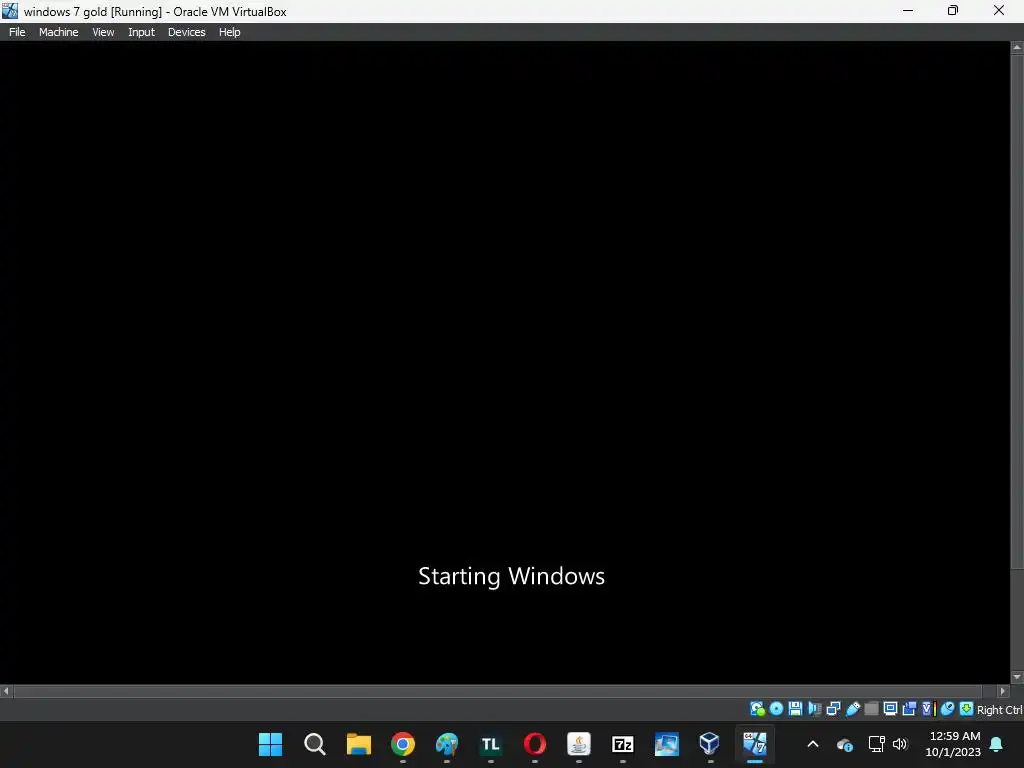Click the network adapters status icon
Image resolution: width=1024 pixels, height=768 pixels.
click(x=833, y=709)
